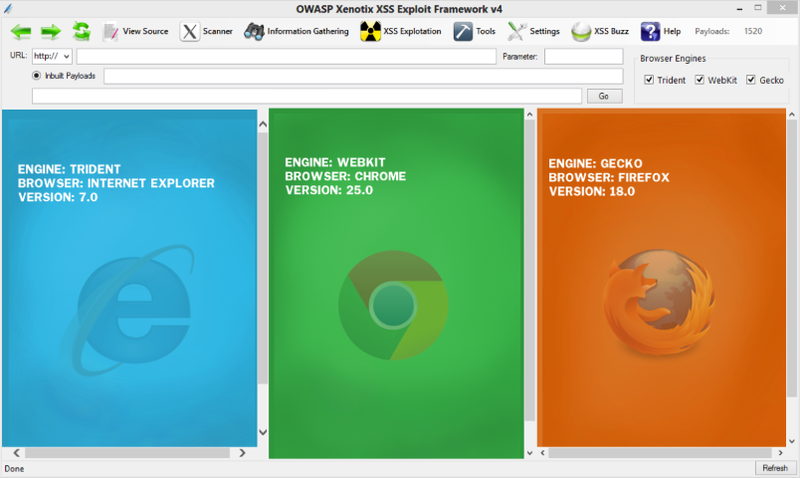Click the URL address input field
This screenshot has height=478, width=800.
pos(286,56)
